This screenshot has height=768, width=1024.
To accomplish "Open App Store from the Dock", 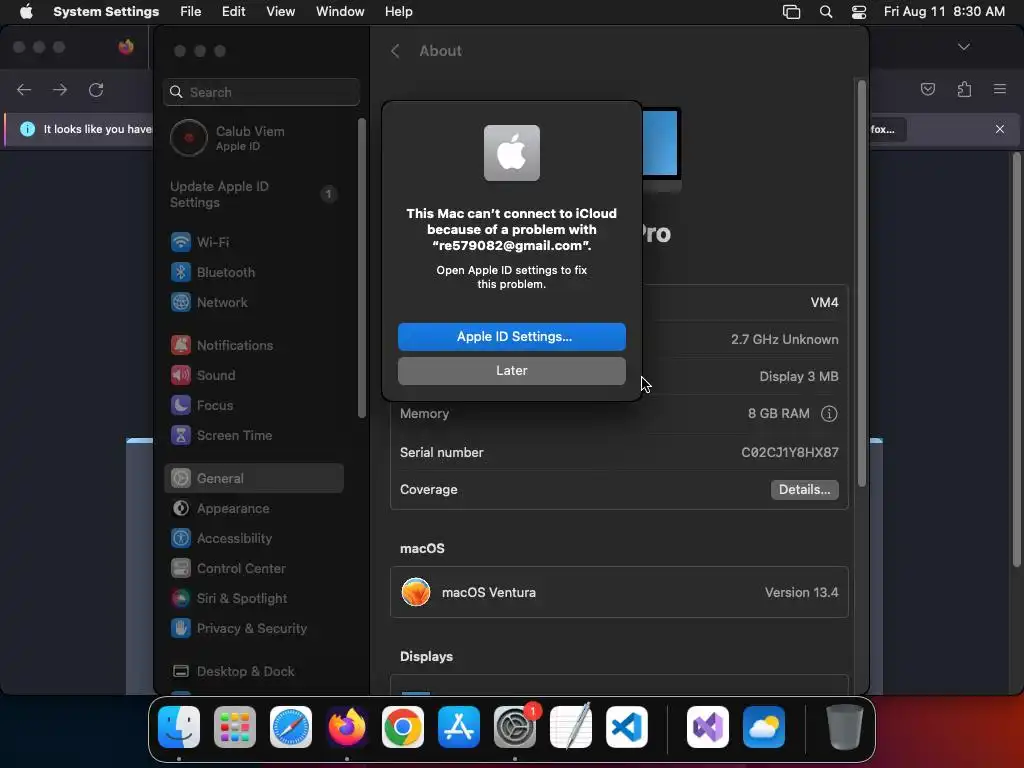I will pyautogui.click(x=459, y=727).
